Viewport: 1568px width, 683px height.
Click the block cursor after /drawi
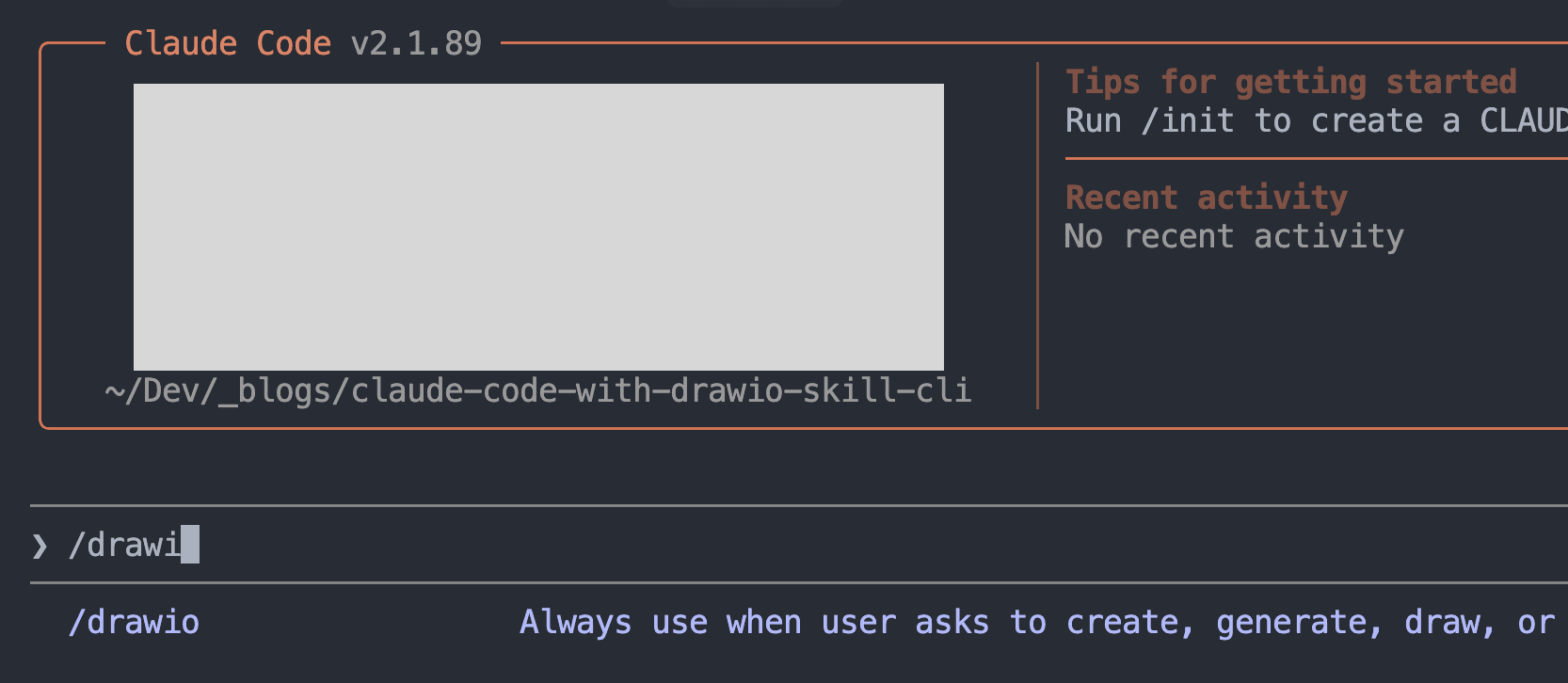click(x=190, y=545)
